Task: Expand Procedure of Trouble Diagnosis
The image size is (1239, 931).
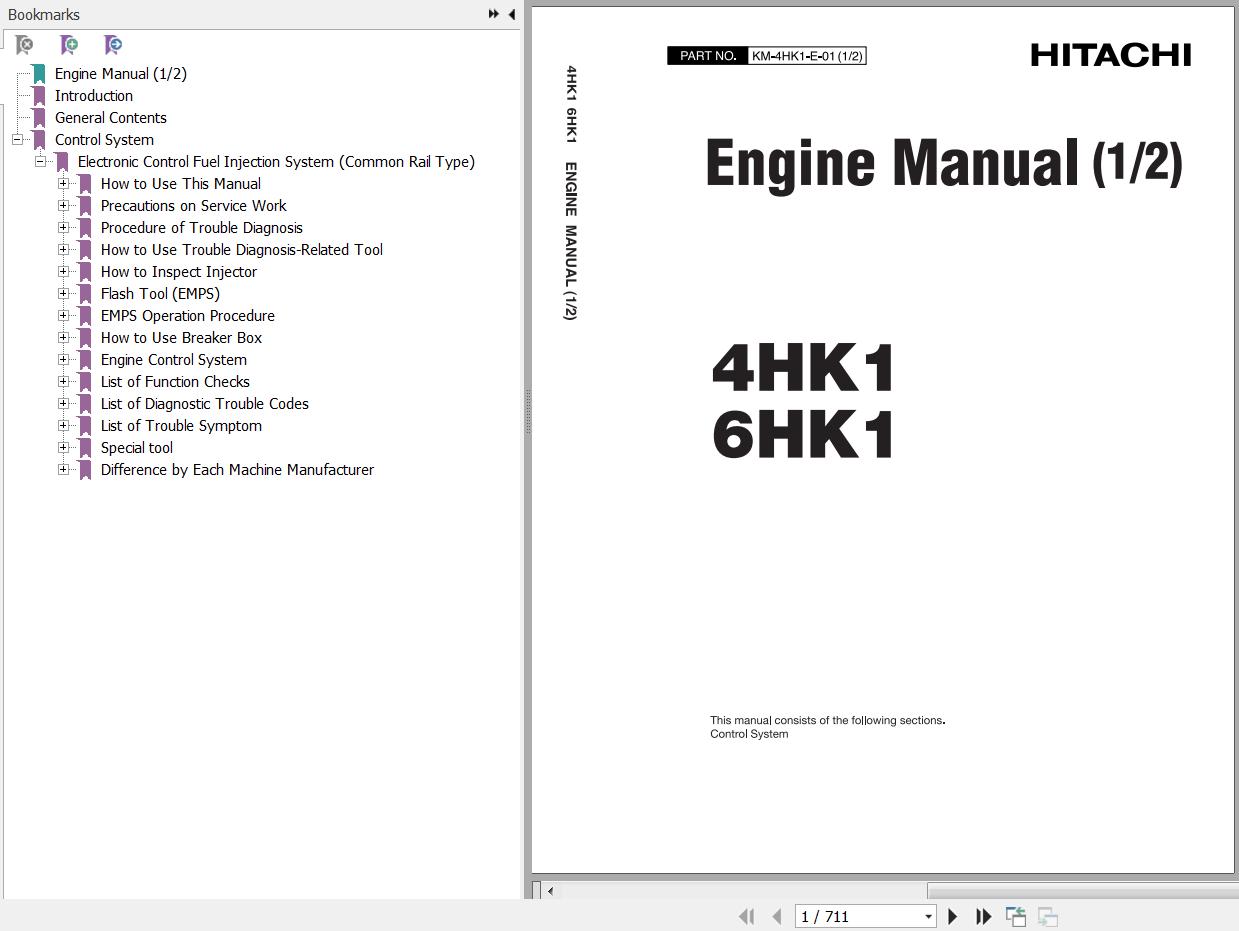Action: click(x=63, y=228)
